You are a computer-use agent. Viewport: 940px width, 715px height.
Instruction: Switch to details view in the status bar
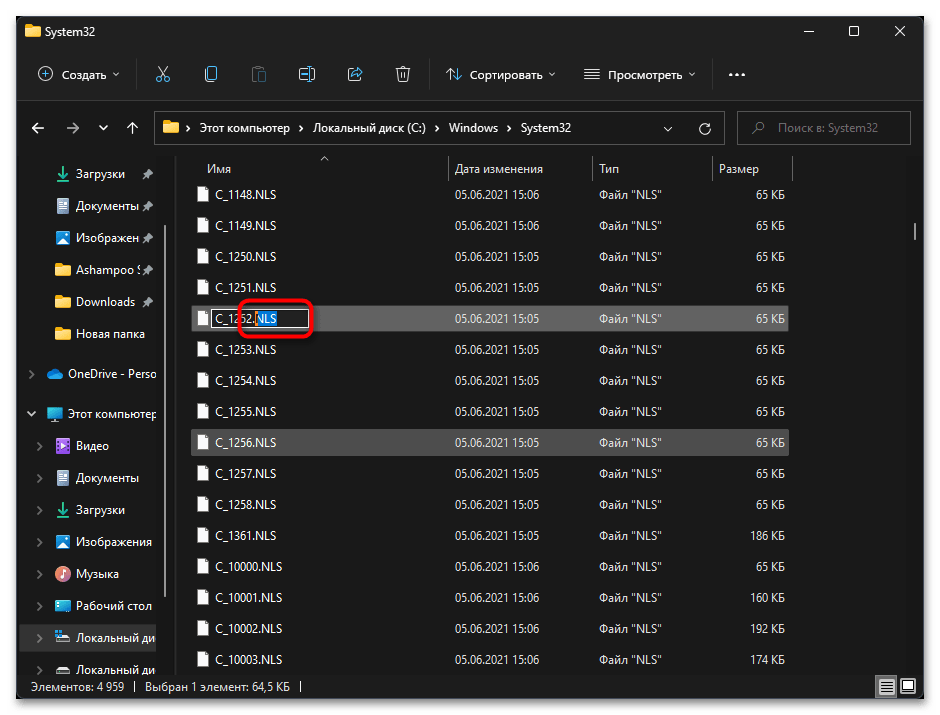886,687
